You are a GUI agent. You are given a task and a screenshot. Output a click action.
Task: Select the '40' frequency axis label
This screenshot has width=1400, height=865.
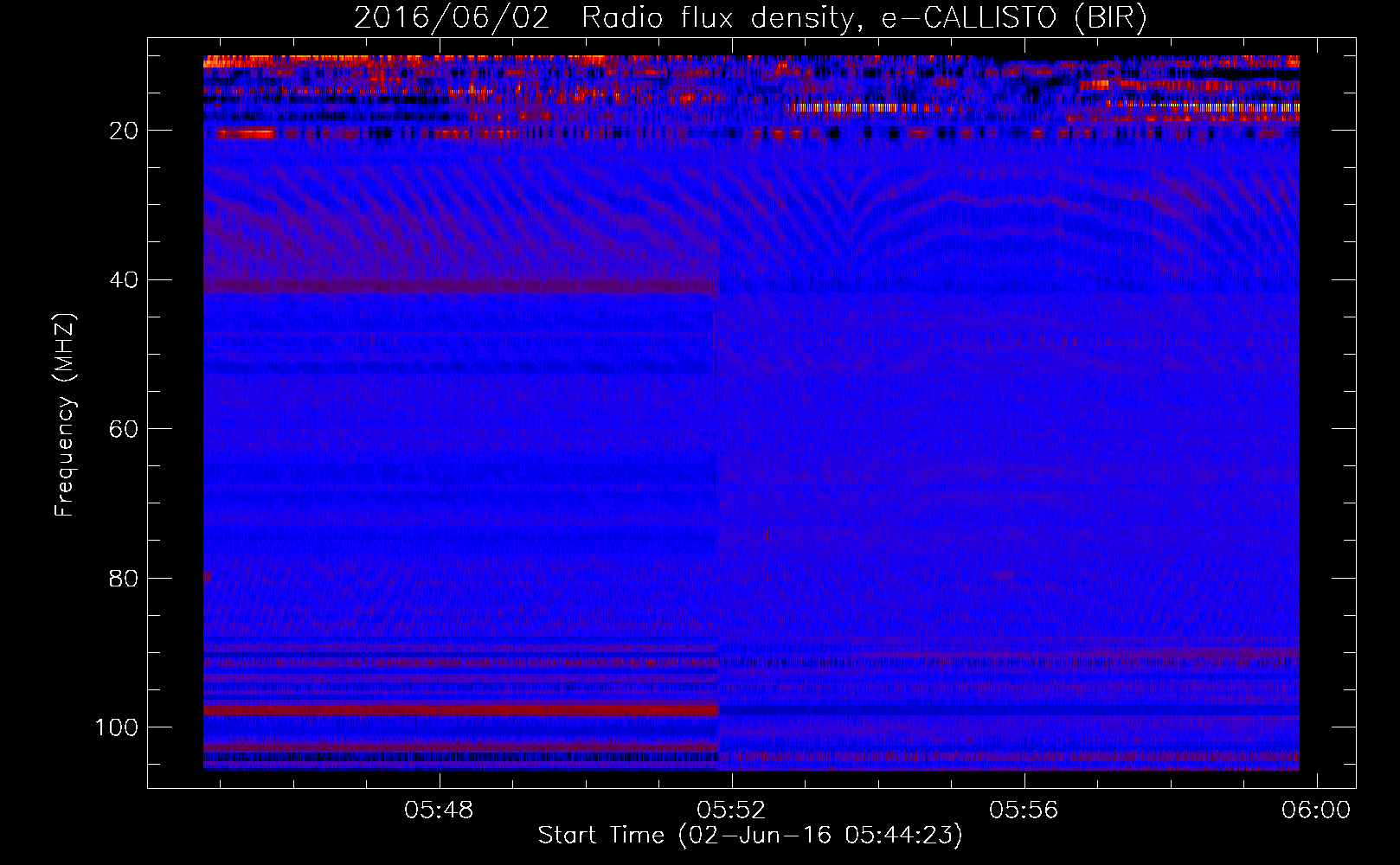[124, 279]
